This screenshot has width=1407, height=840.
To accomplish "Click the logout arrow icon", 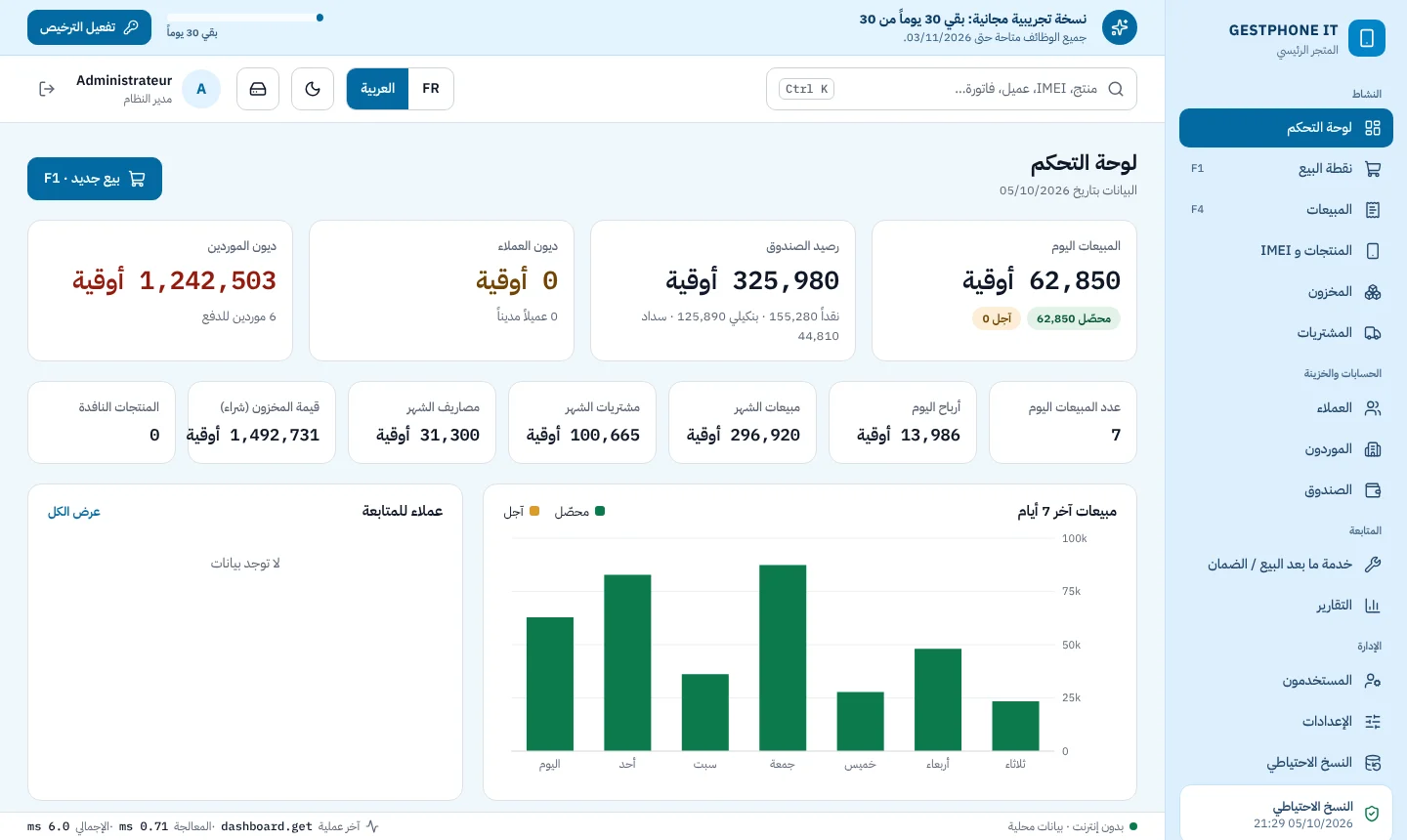I will [47, 89].
